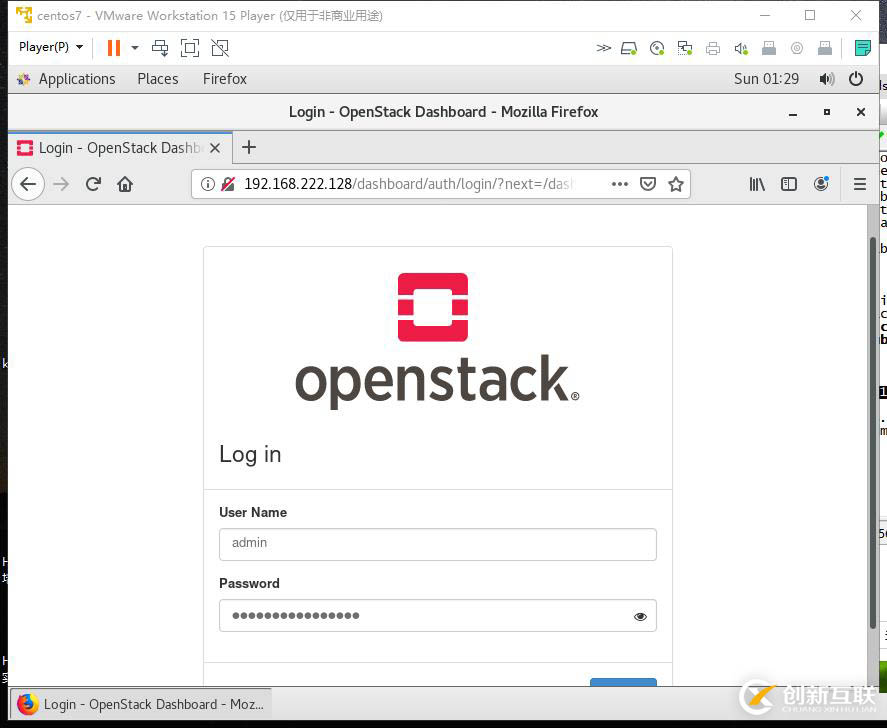887x728 pixels.
Task: Bookmark this page with star icon
Action: pyautogui.click(x=675, y=184)
